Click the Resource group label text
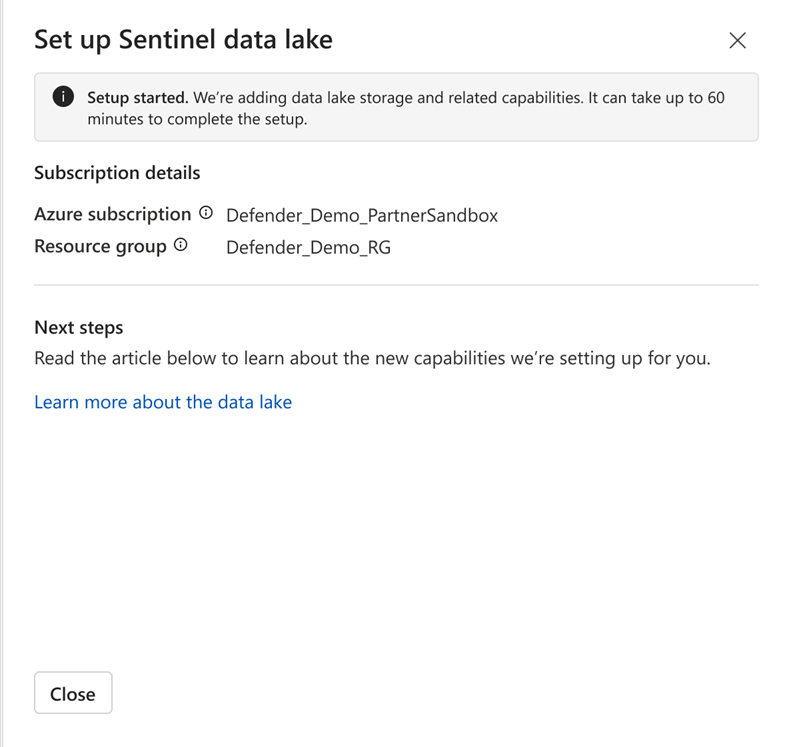 pyautogui.click(x=100, y=246)
